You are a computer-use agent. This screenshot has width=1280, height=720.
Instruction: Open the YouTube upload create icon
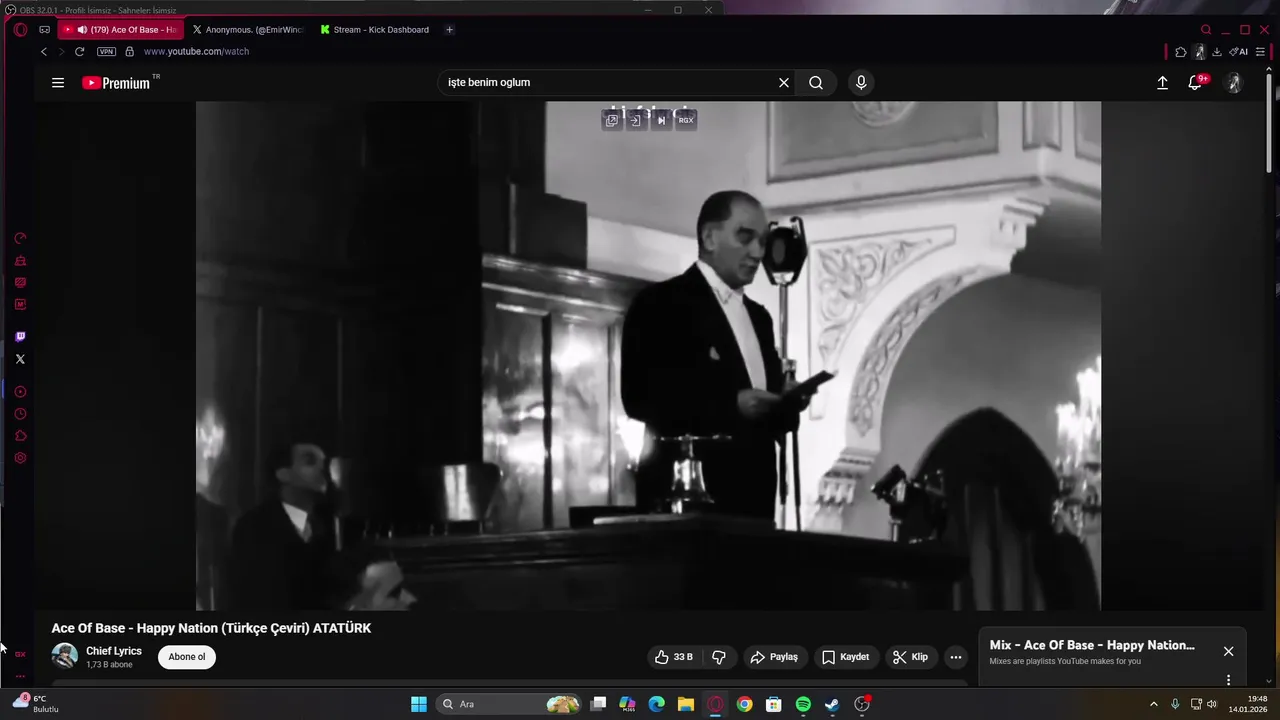pos(1162,83)
